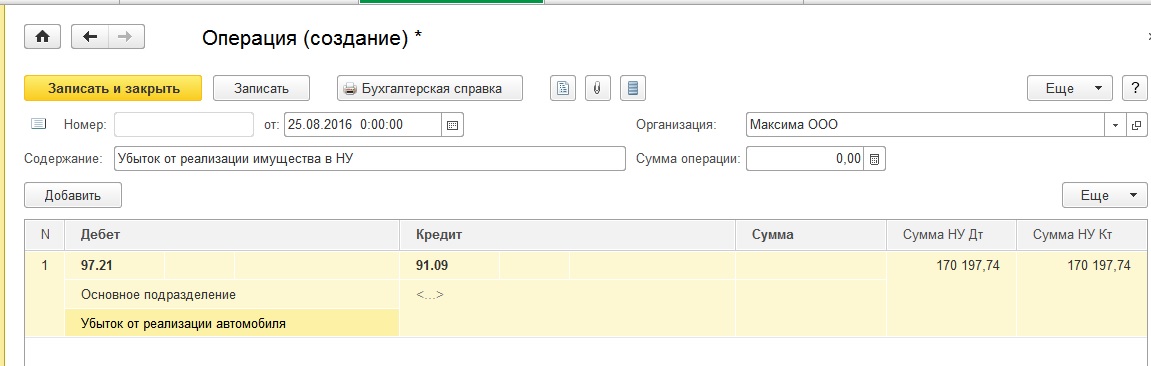1151x366 pixels.
Task: Go to the home page icon
Action: (x=43, y=37)
